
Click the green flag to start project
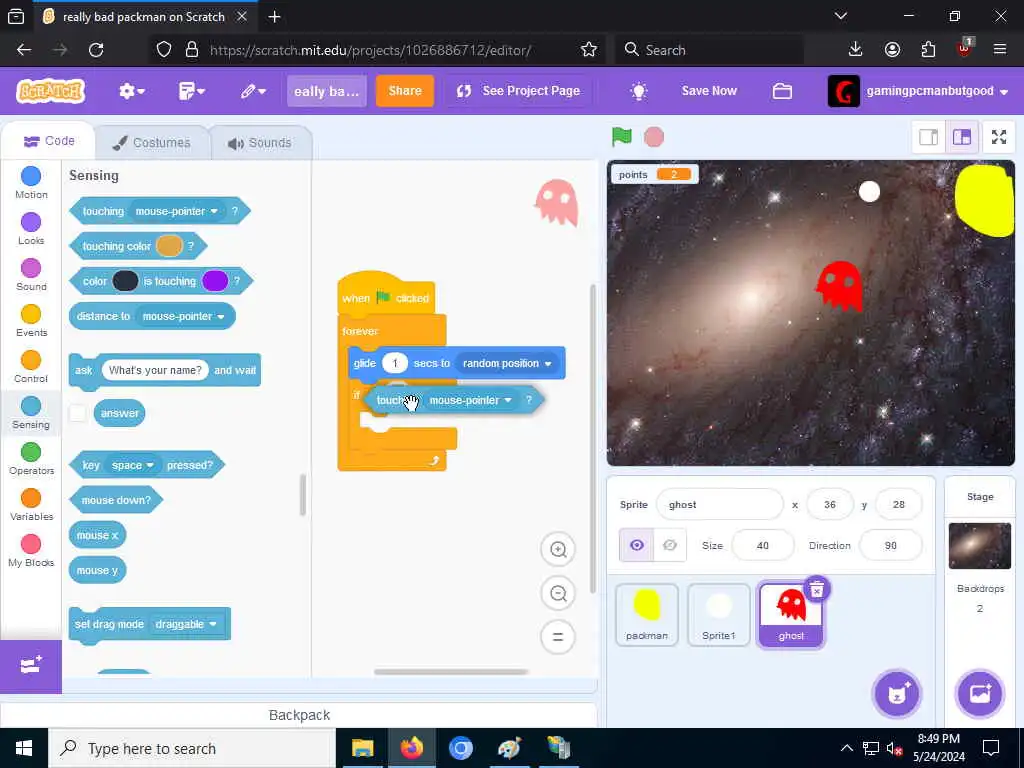[x=622, y=136]
